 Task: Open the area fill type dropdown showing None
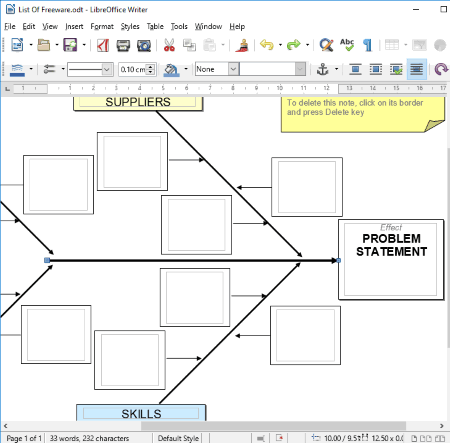point(217,69)
